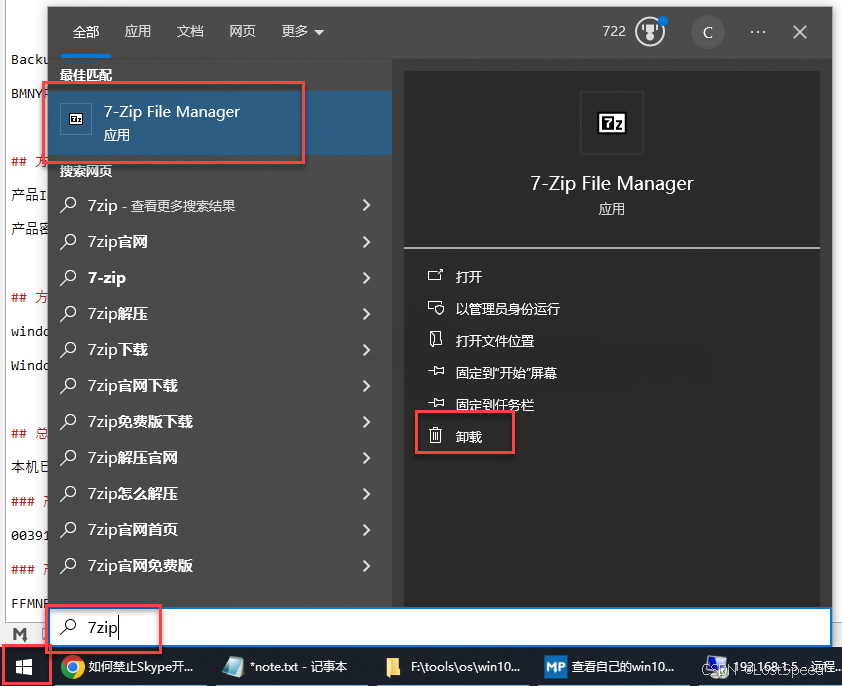Switch to Chrome taskbar window 如何禁止Skype开
The width and height of the screenshot is (842, 686).
(130, 667)
